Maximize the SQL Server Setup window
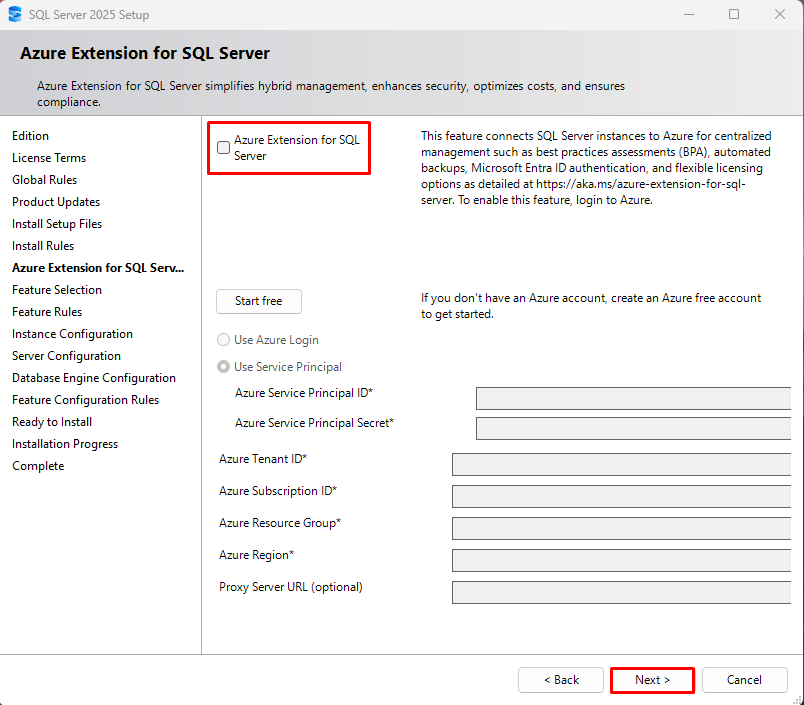This screenshot has width=804, height=705. [734, 14]
